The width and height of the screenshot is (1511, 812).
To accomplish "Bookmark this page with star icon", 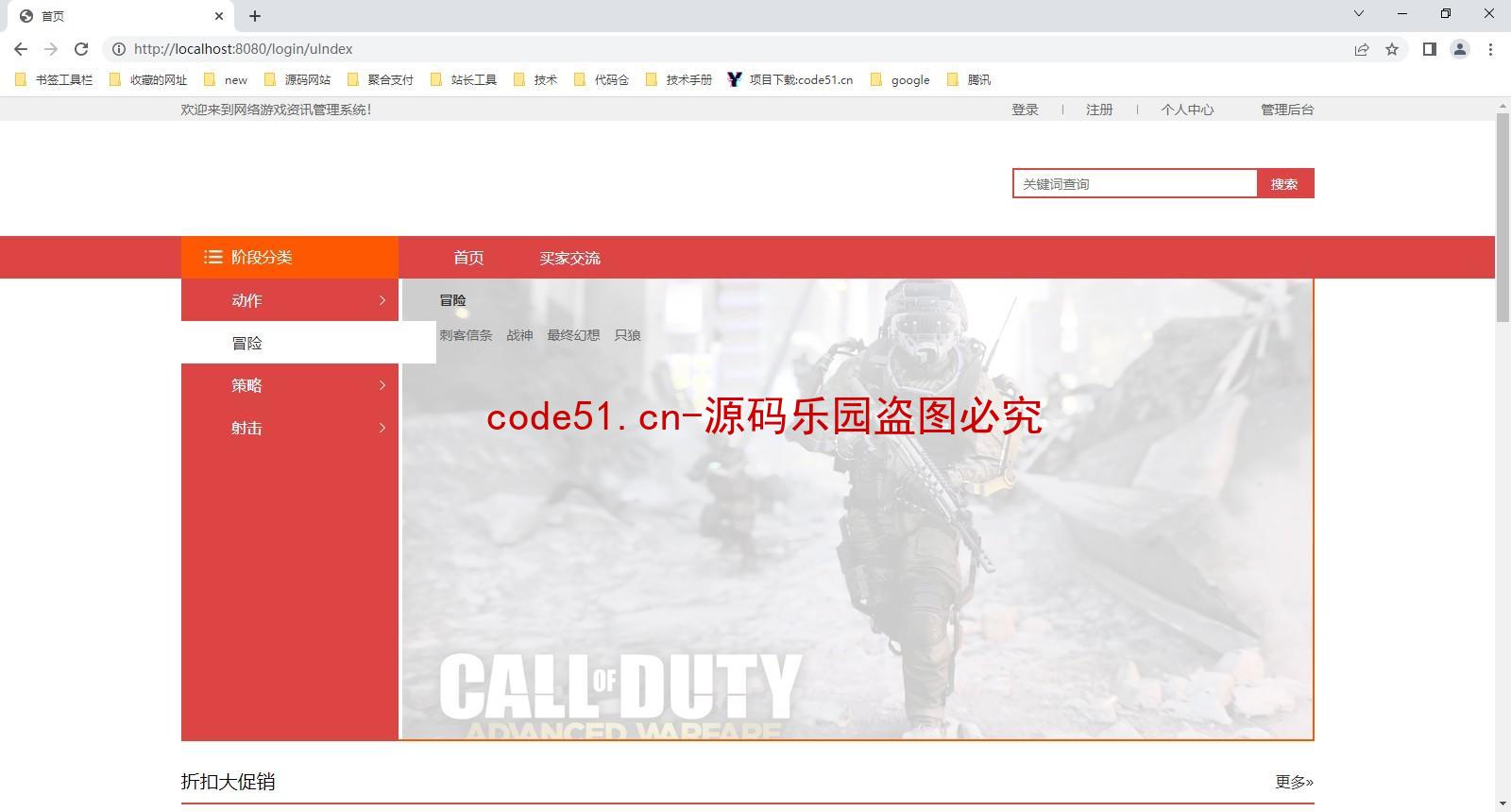I will 1392,49.
